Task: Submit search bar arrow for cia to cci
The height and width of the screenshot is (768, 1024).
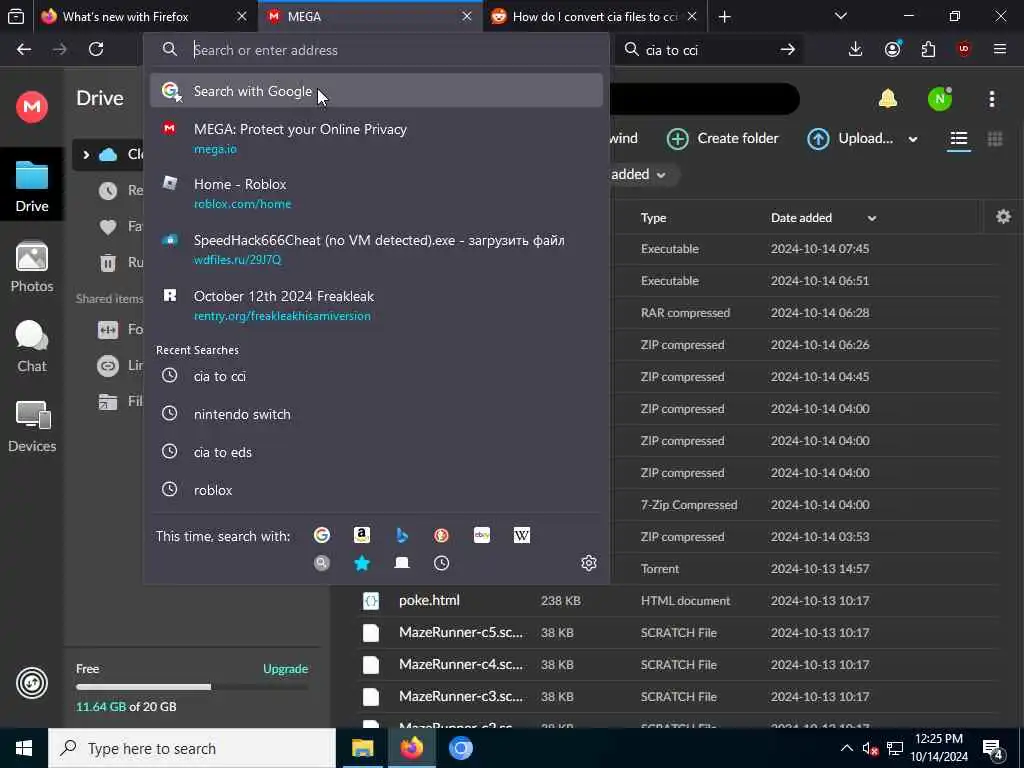Action: pos(788,49)
